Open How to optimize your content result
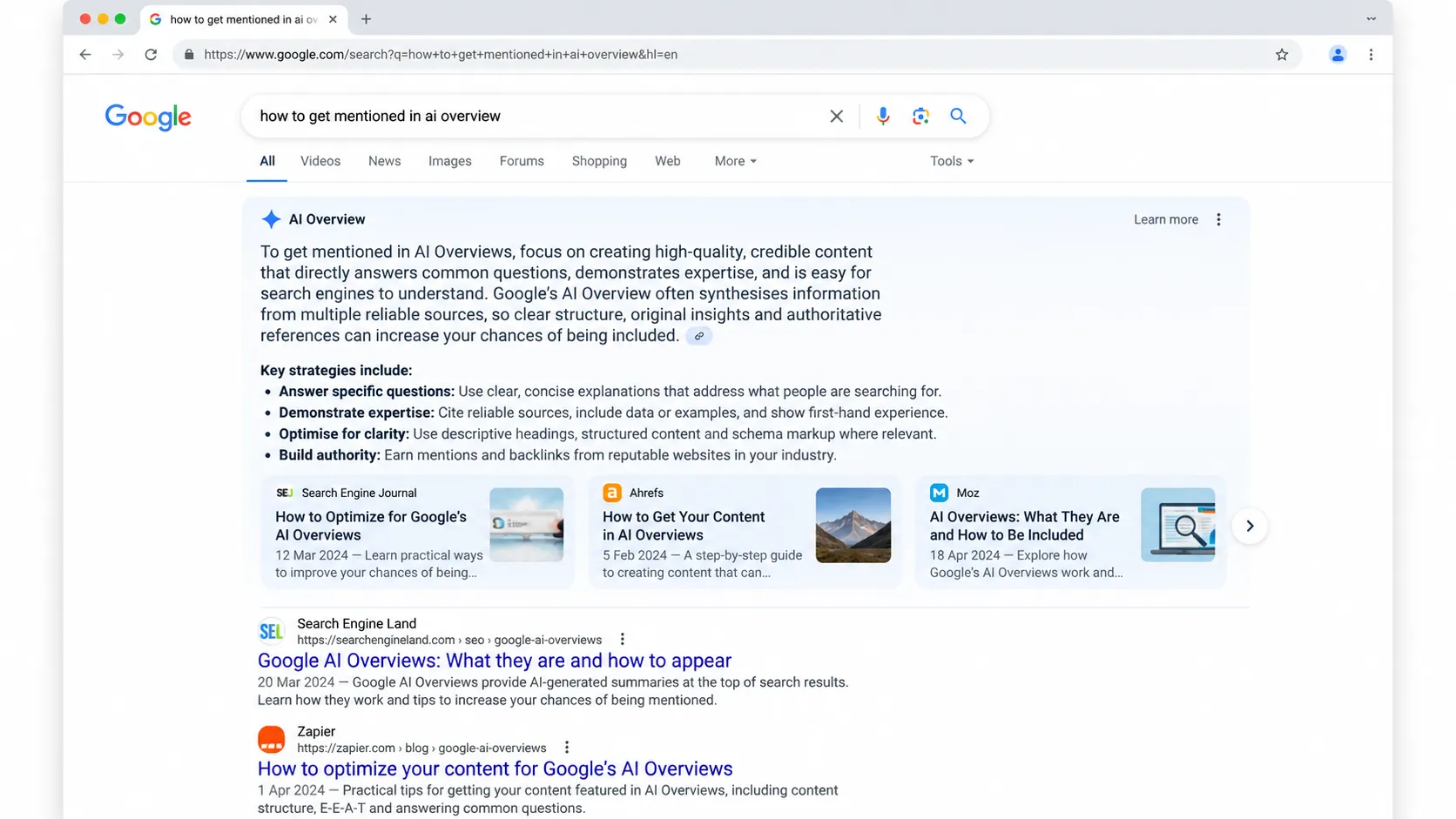This screenshot has height=819, width=1456. [x=495, y=769]
